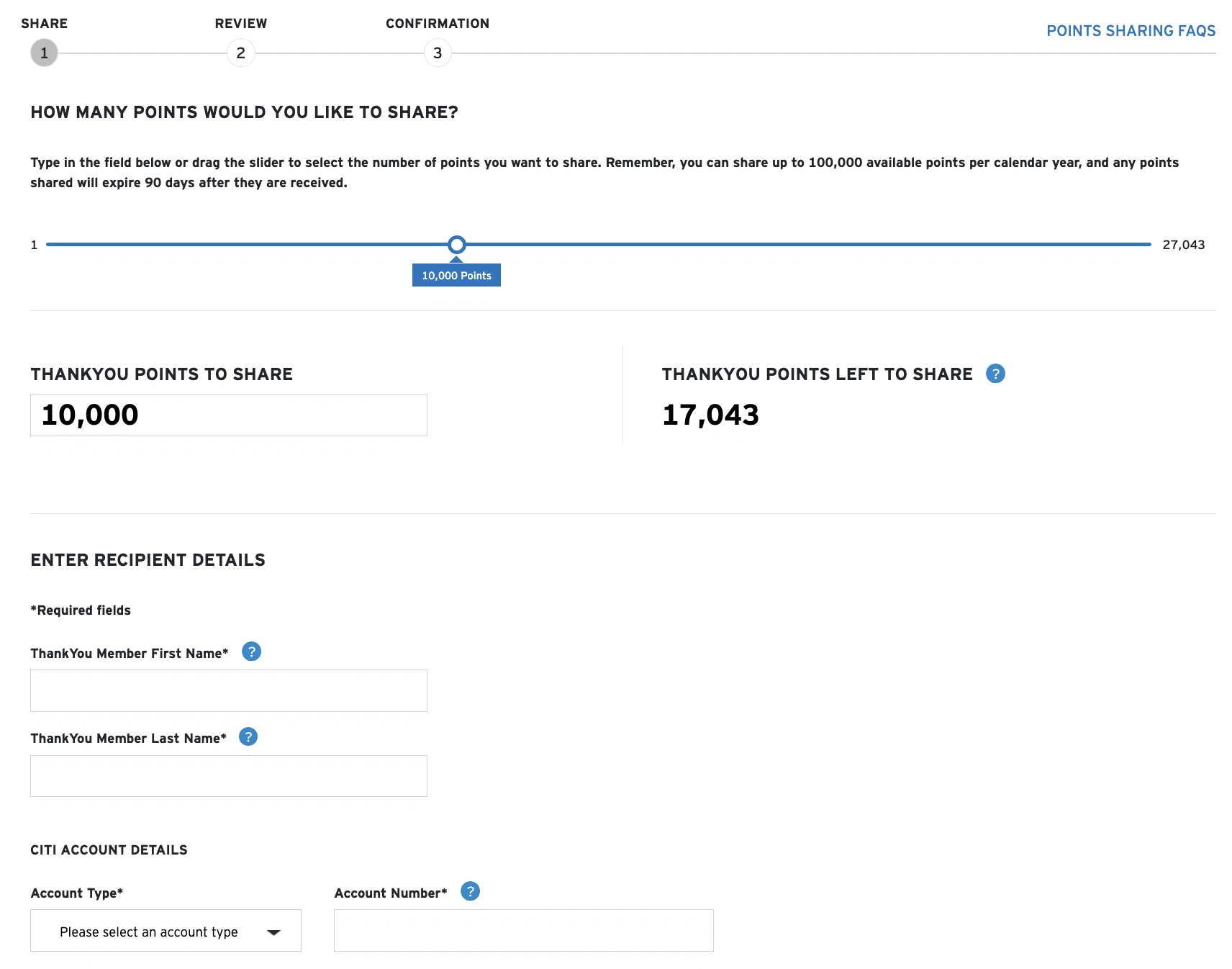1232x969 pixels.
Task: Open help tooltip for Member Last Name
Action: click(248, 736)
